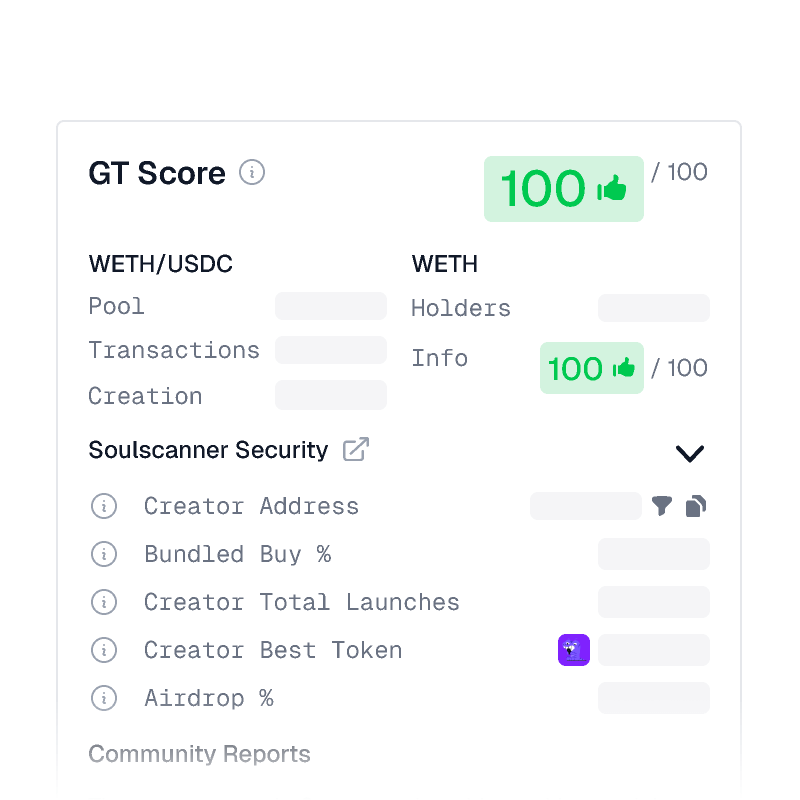Click the GT Score title
The height and width of the screenshot is (800, 800).
click(157, 173)
